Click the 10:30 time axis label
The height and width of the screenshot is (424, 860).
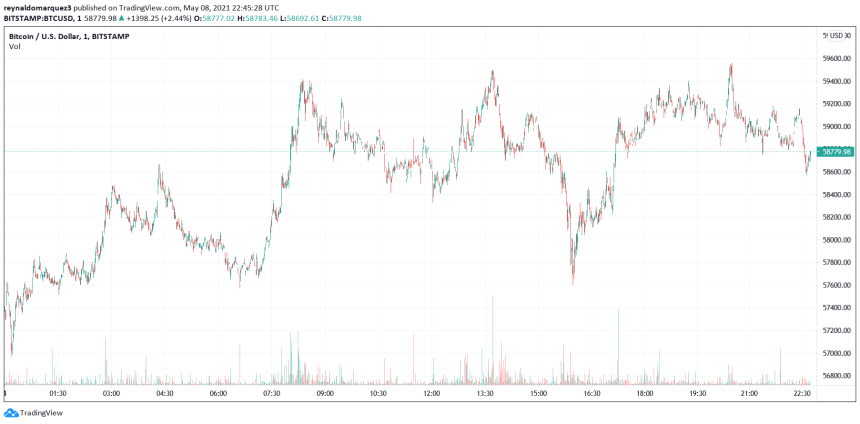[377, 393]
